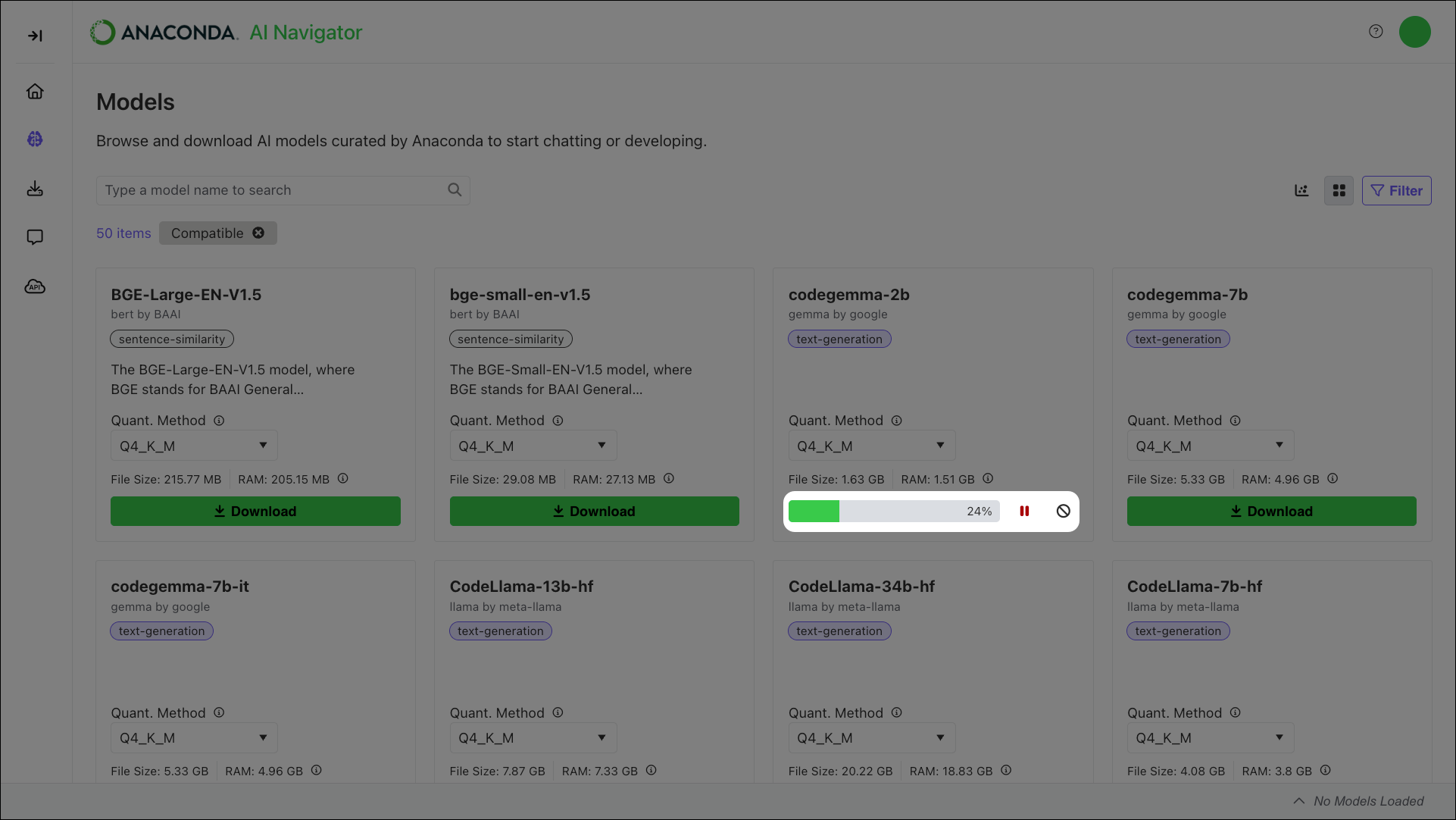1456x820 pixels.
Task: Open the codegemma-2b model title
Action: 849,295
